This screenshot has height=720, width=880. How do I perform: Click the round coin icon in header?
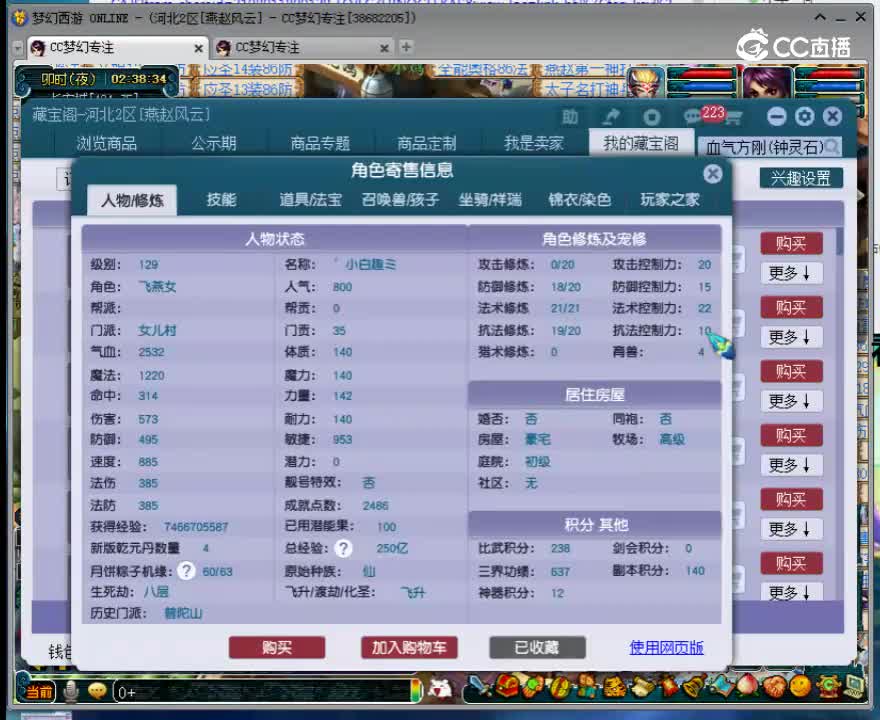[x=651, y=117]
